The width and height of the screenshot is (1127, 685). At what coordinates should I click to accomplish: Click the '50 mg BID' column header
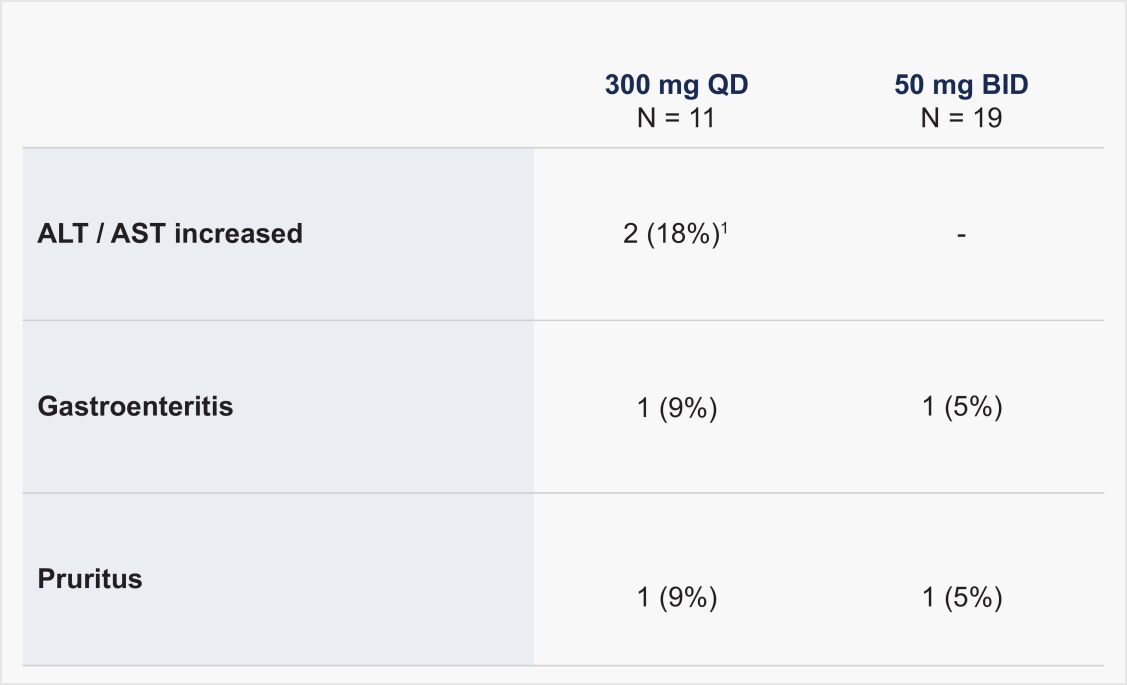click(961, 85)
